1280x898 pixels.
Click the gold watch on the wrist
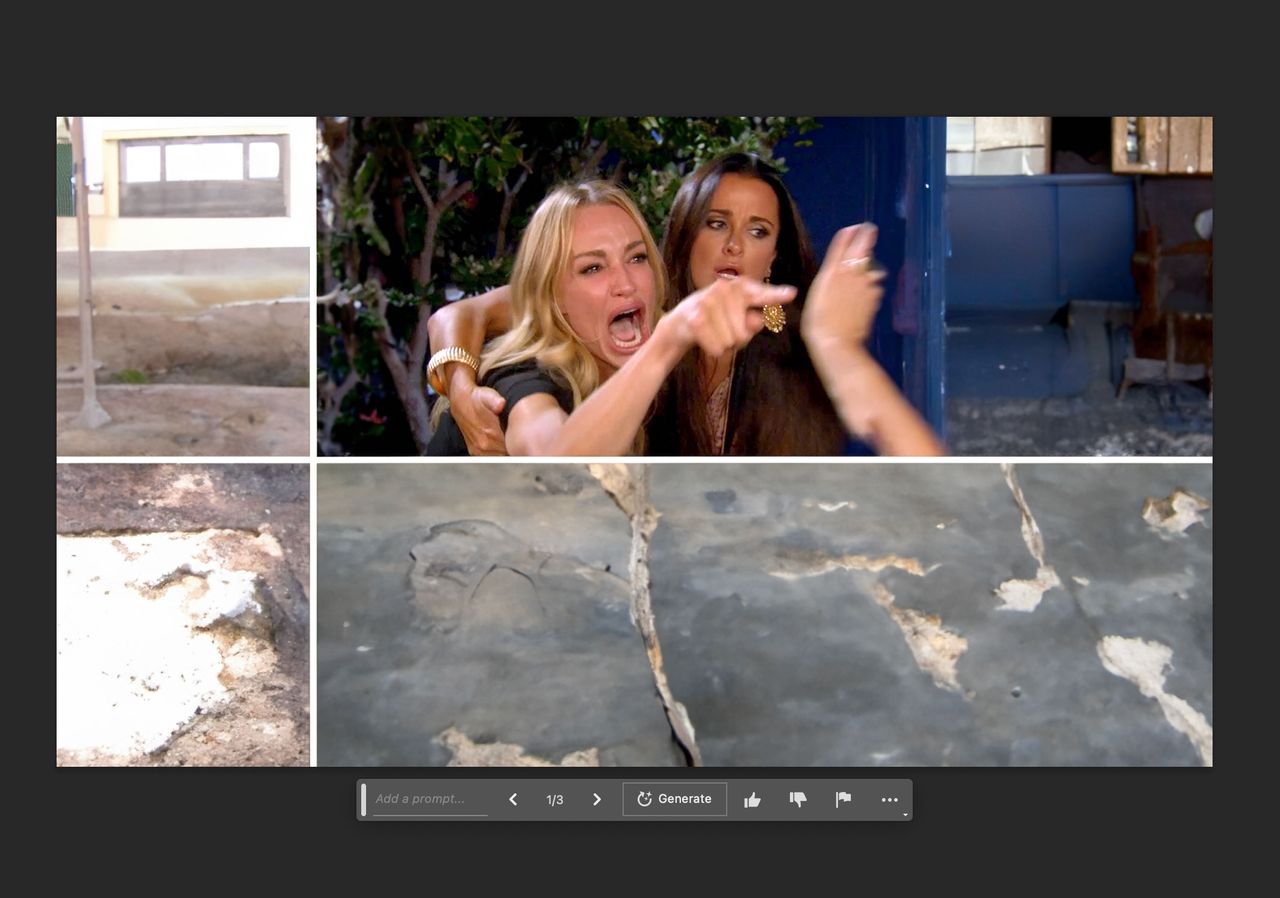pos(453,361)
